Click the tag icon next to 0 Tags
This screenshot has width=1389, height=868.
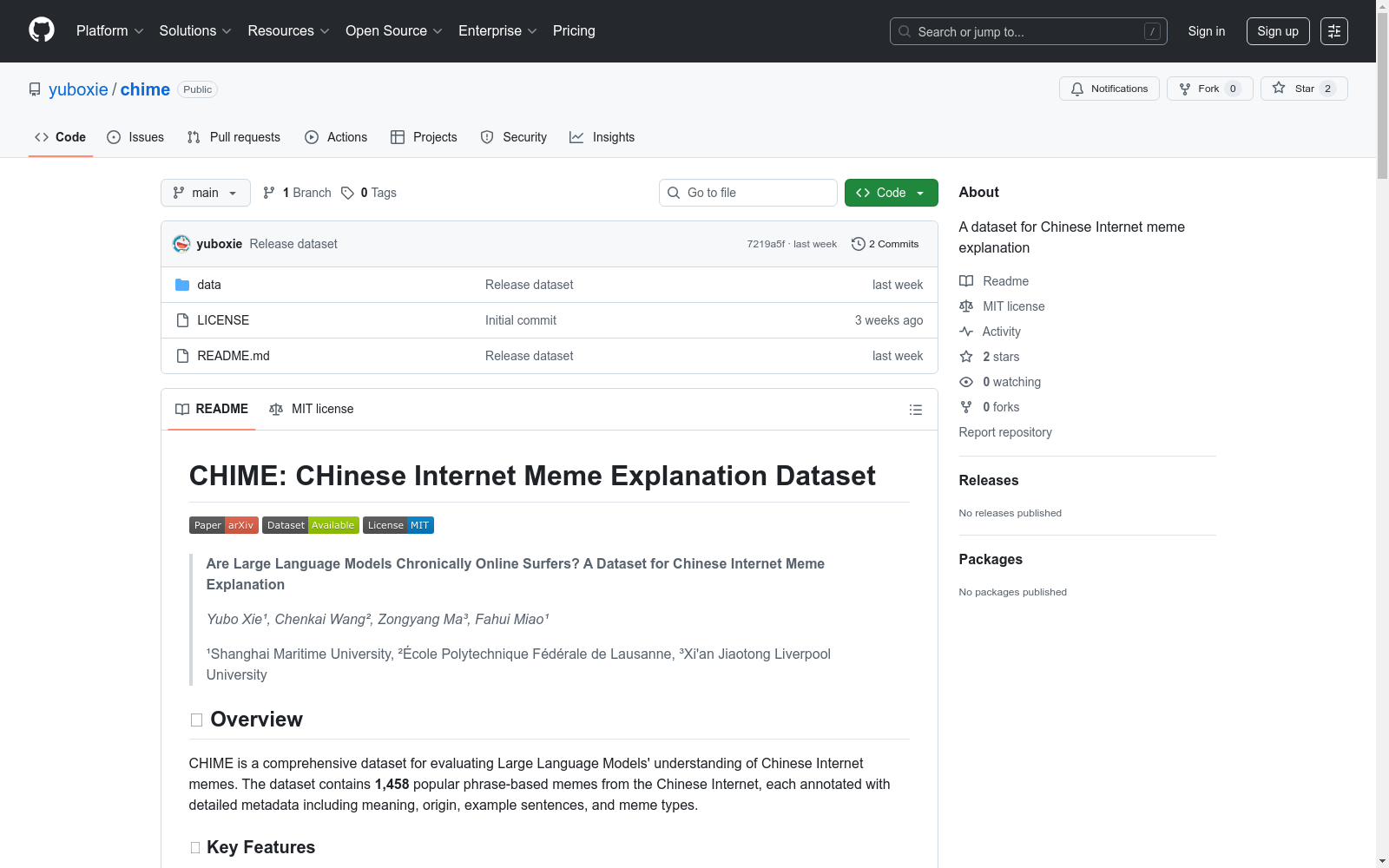pyautogui.click(x=347, y=193)
